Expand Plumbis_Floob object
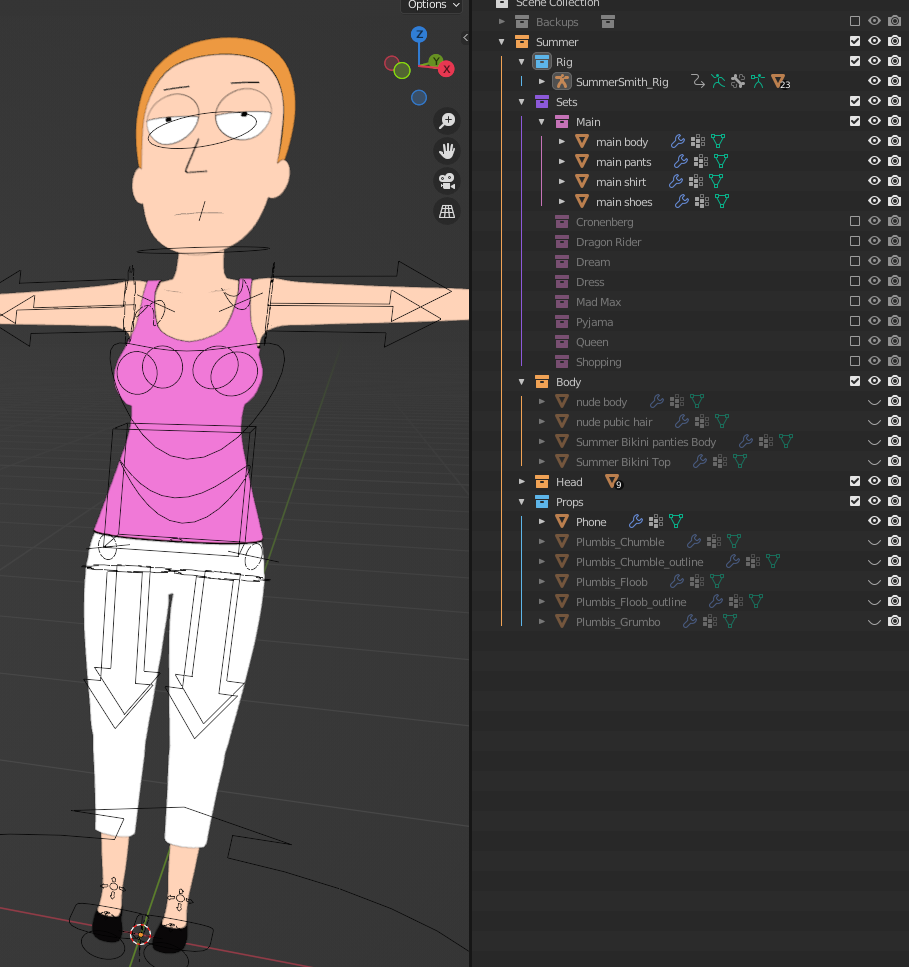Image resolution: width=909 pixels, height=967 pixels. [541, 582]
